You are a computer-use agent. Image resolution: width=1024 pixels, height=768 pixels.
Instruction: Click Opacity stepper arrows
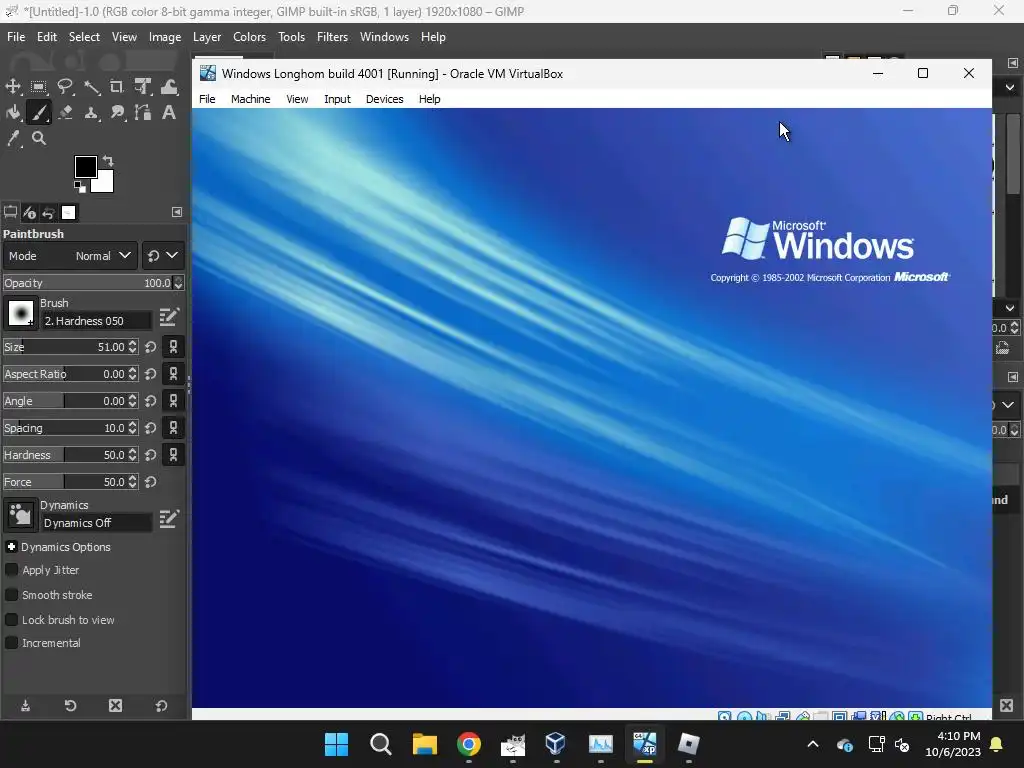pos(178,283)
